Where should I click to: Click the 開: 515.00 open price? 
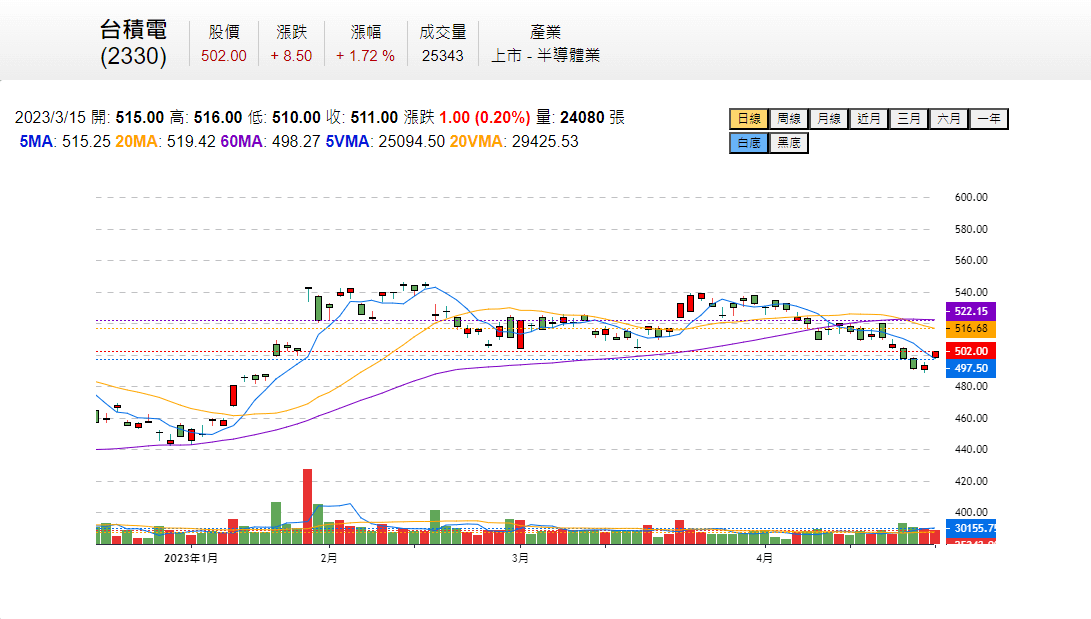[x=127, y=118]
